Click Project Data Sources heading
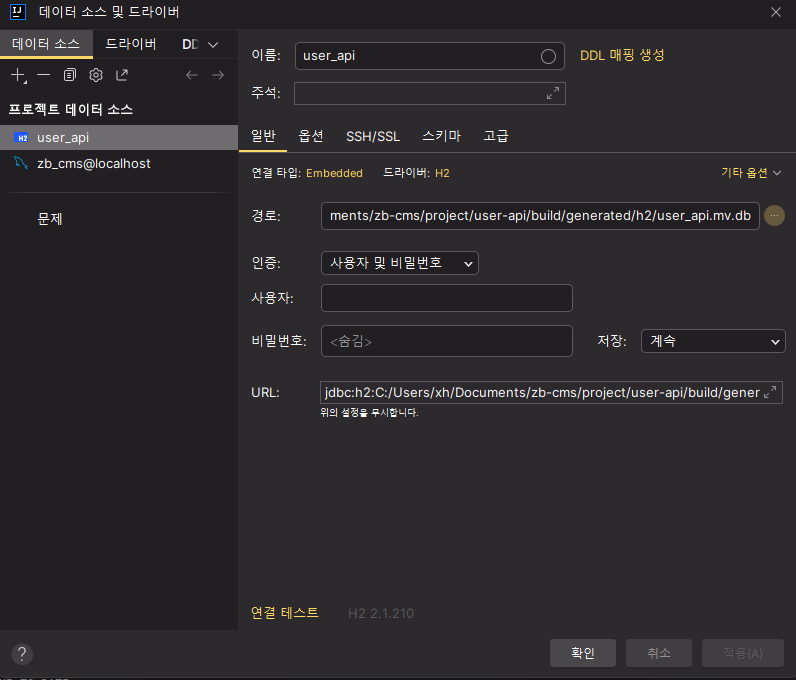Screen dimensions: 796x680 pos(71,109)
